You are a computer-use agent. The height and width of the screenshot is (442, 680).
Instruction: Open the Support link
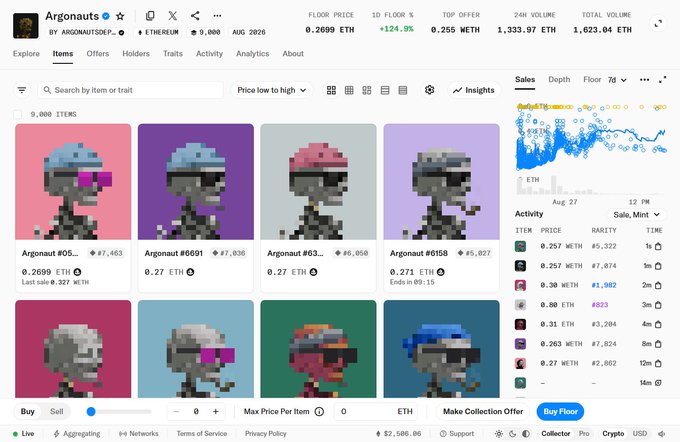tap(456, 434)
